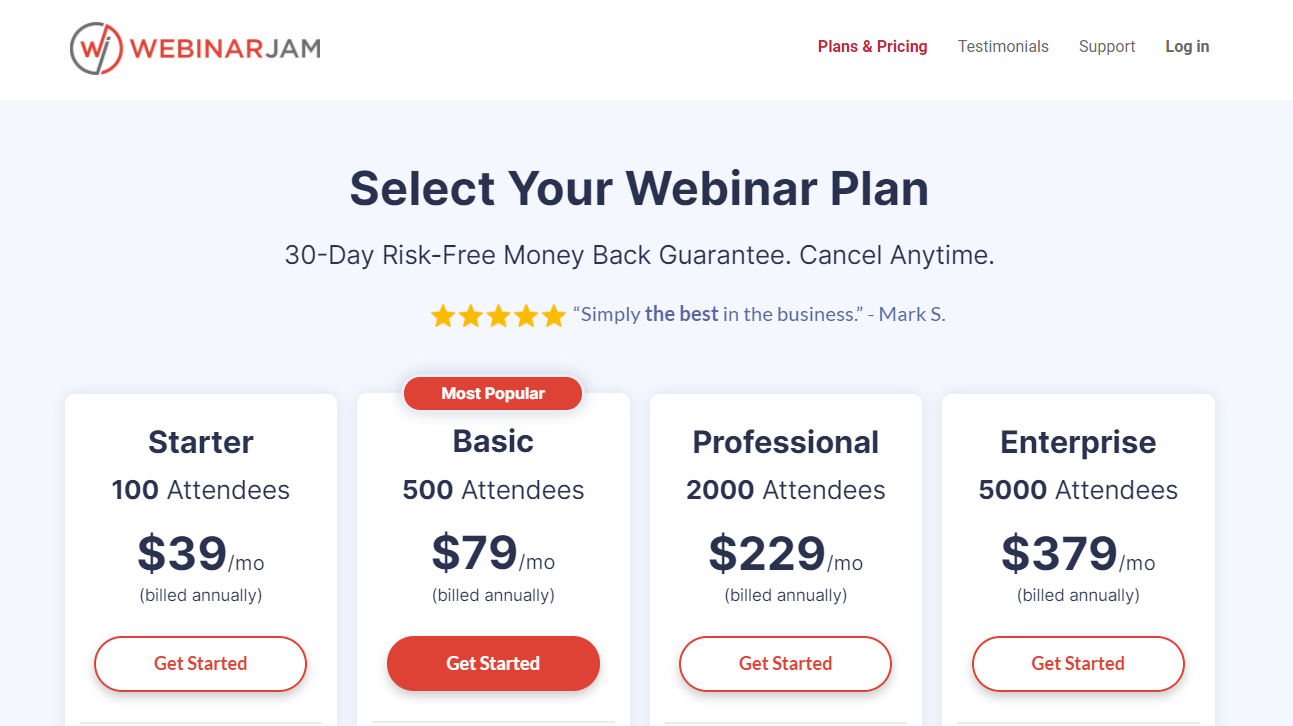
Task: Click the $79/mo Basic price
Action: click(x=493, y=553)
